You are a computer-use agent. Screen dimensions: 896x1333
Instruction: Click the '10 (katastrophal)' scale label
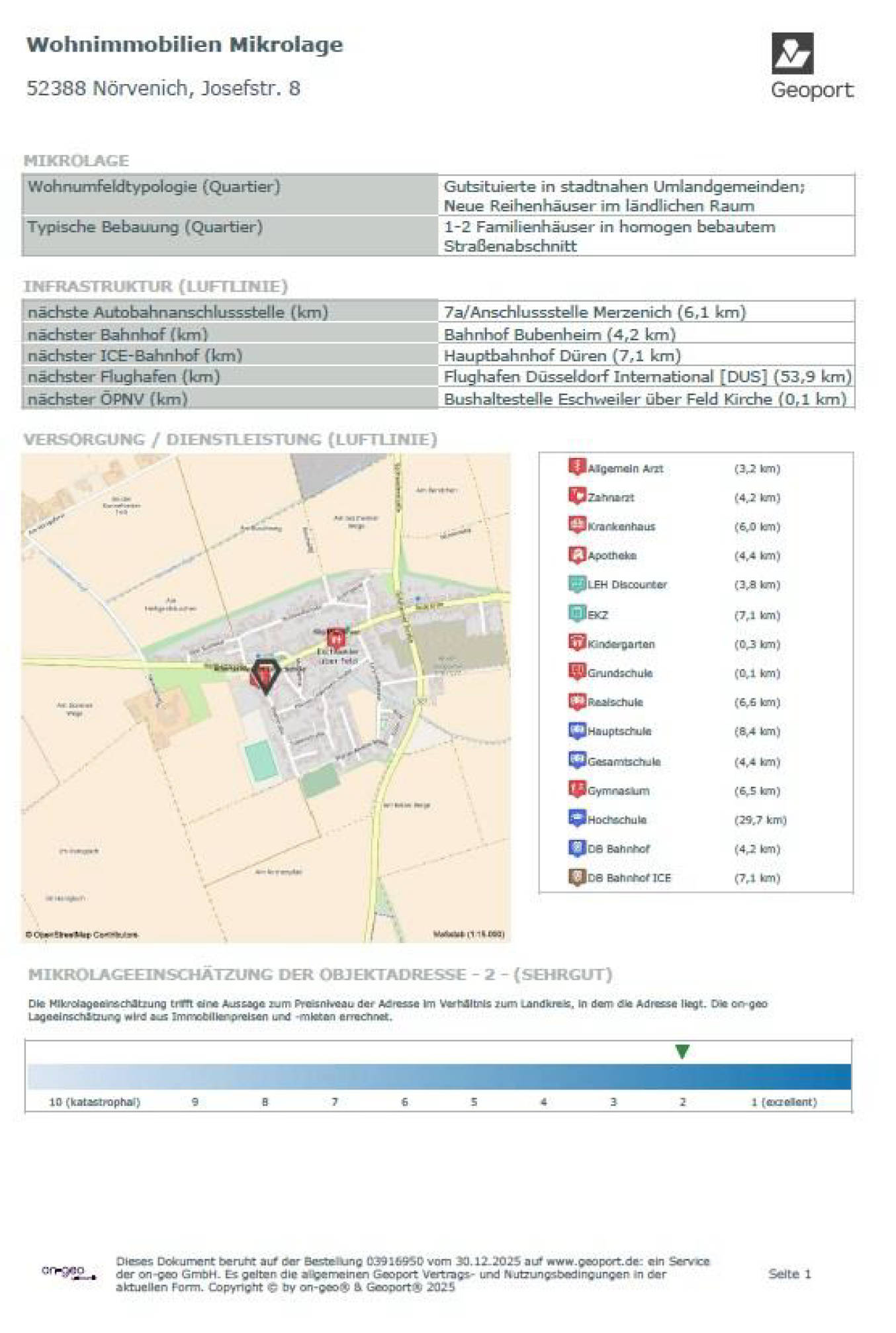click(95, 1102)
